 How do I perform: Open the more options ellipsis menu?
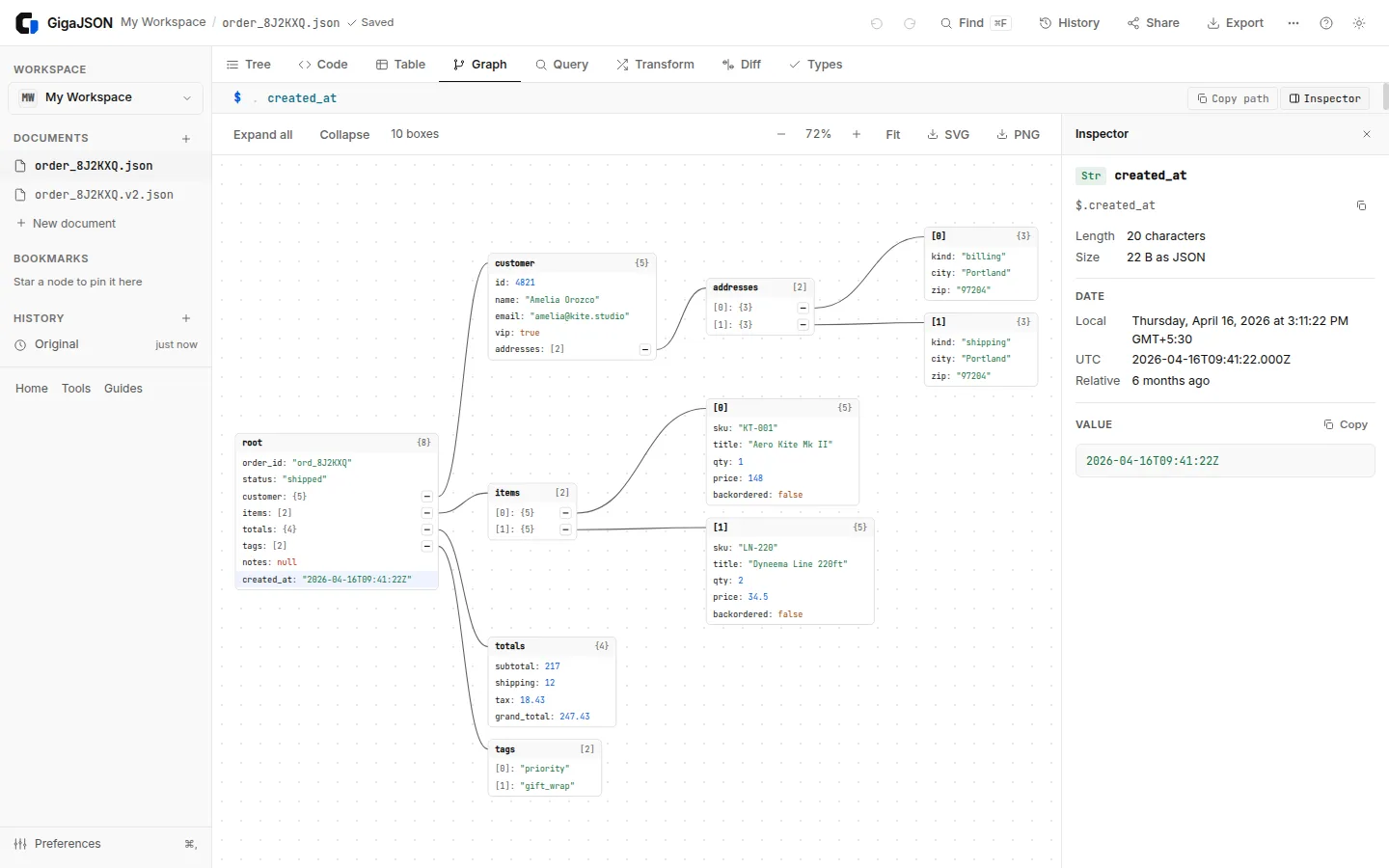click(1294, 23)
